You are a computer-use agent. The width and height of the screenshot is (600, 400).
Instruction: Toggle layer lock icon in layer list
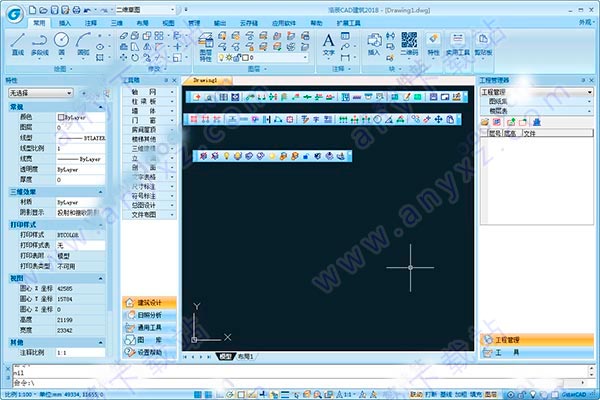pyautogui.click(x=237, y=58)
